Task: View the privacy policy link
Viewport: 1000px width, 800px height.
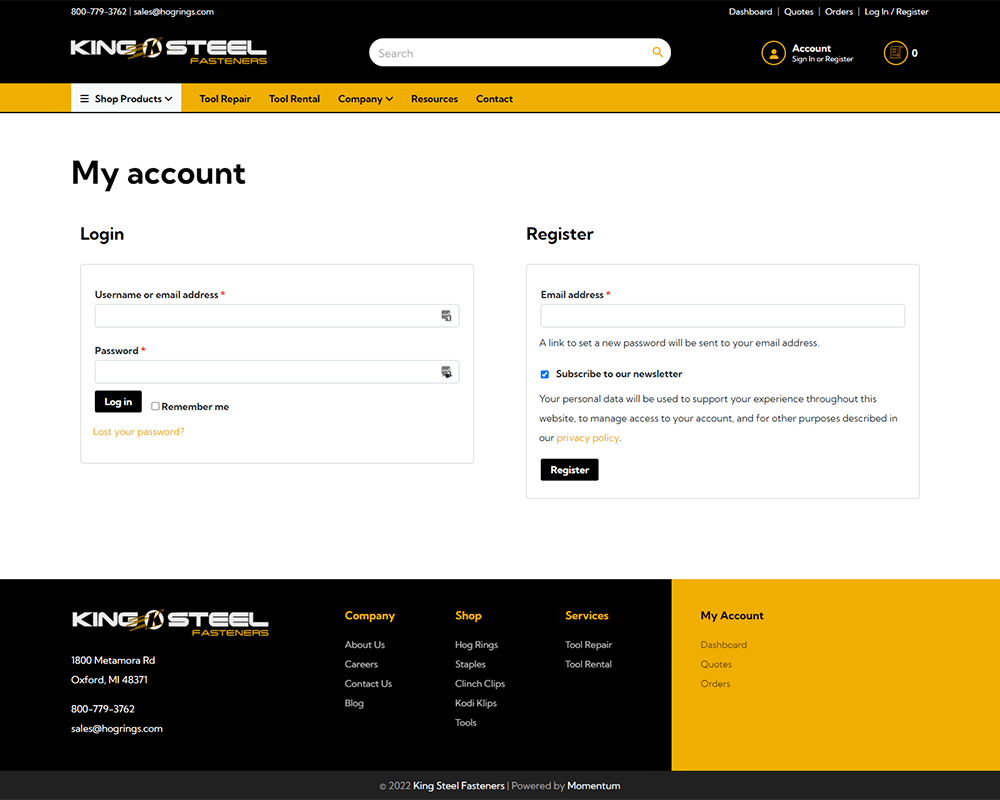Action: [588, 437]
